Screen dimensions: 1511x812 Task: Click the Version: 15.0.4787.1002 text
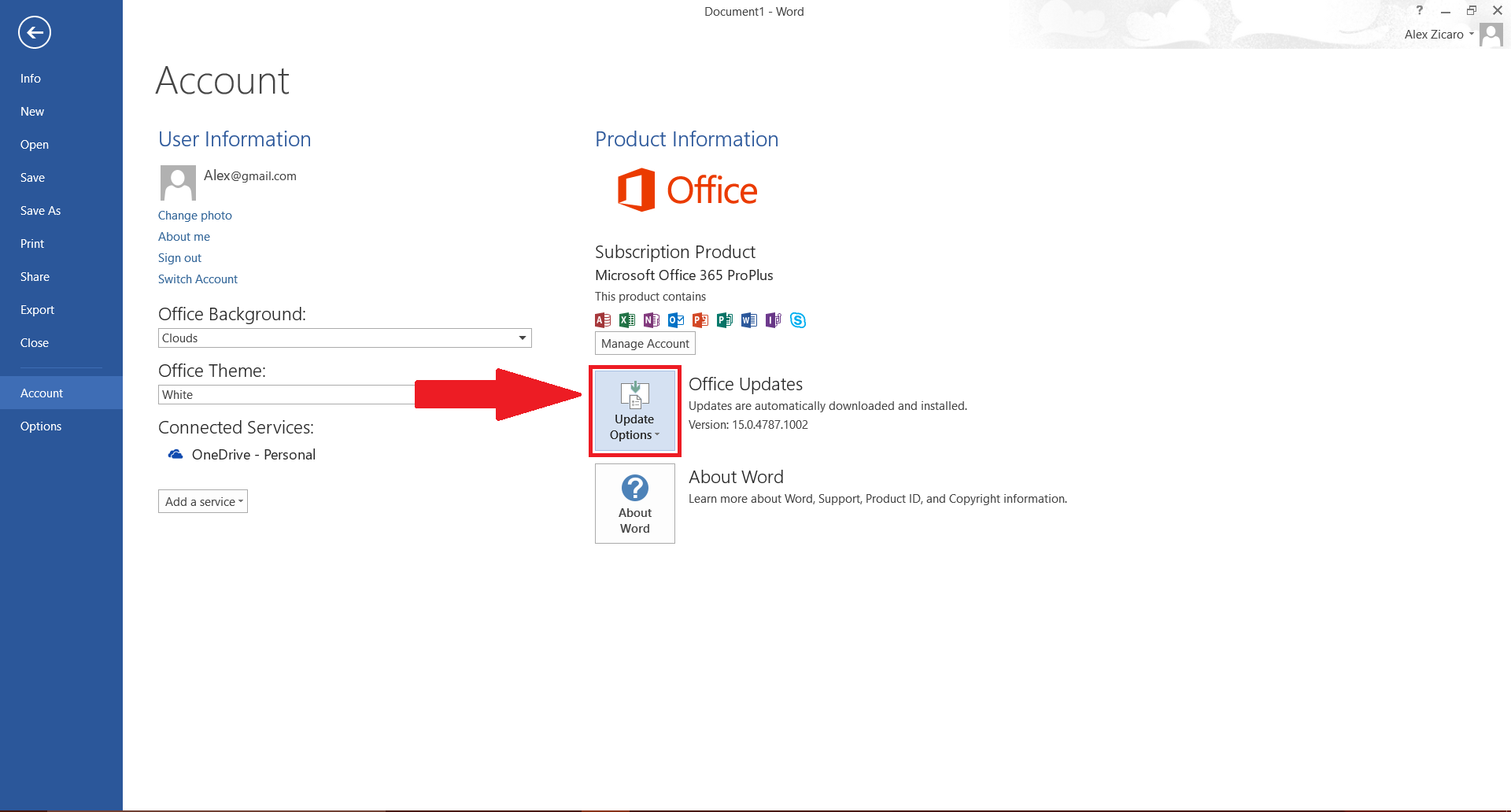pos(748,425)
